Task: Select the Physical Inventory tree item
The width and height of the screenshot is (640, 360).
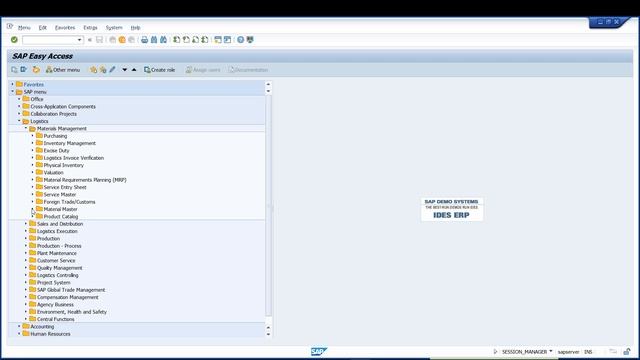Action: [x=64, y=165]
